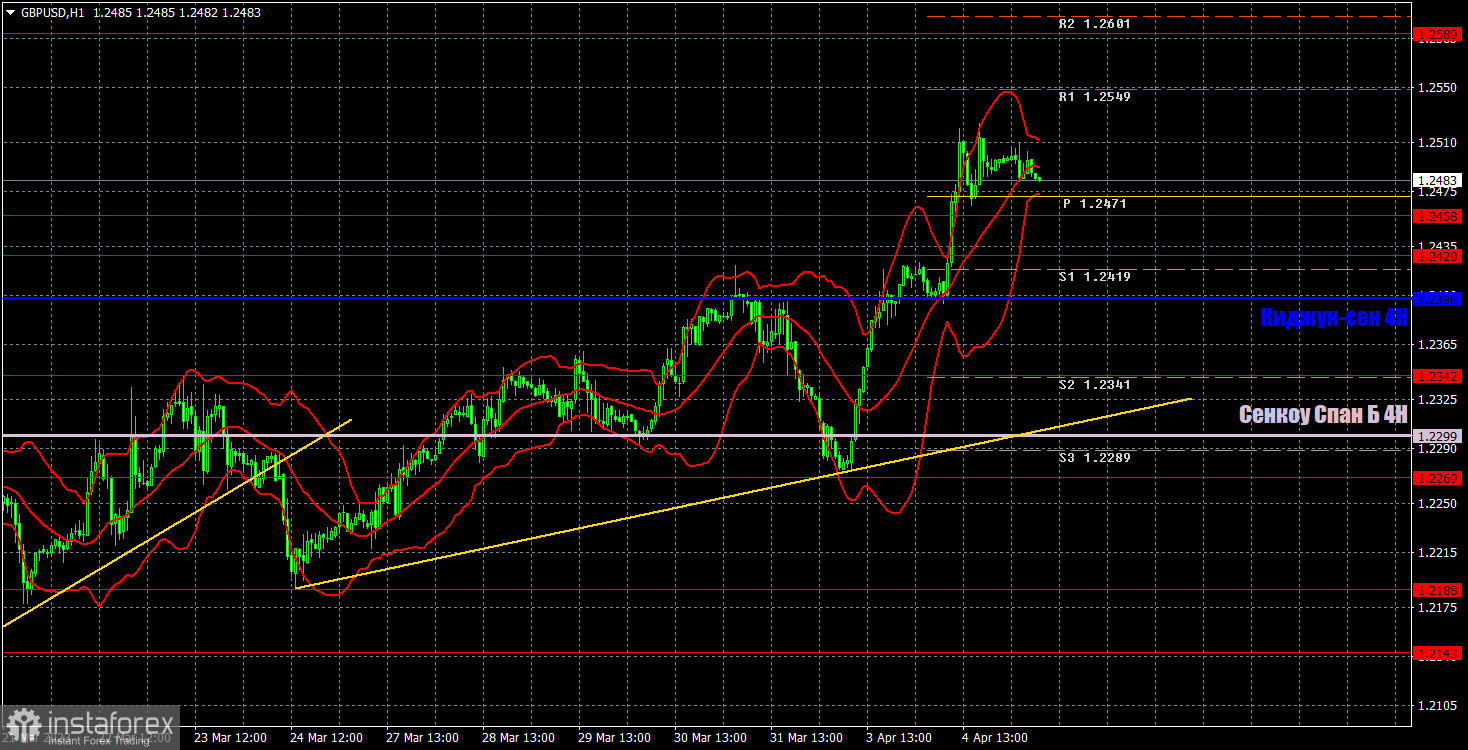Select the S3 1.2289 support label
This screenshot has width=1468, height=750.
(1094, 457)
